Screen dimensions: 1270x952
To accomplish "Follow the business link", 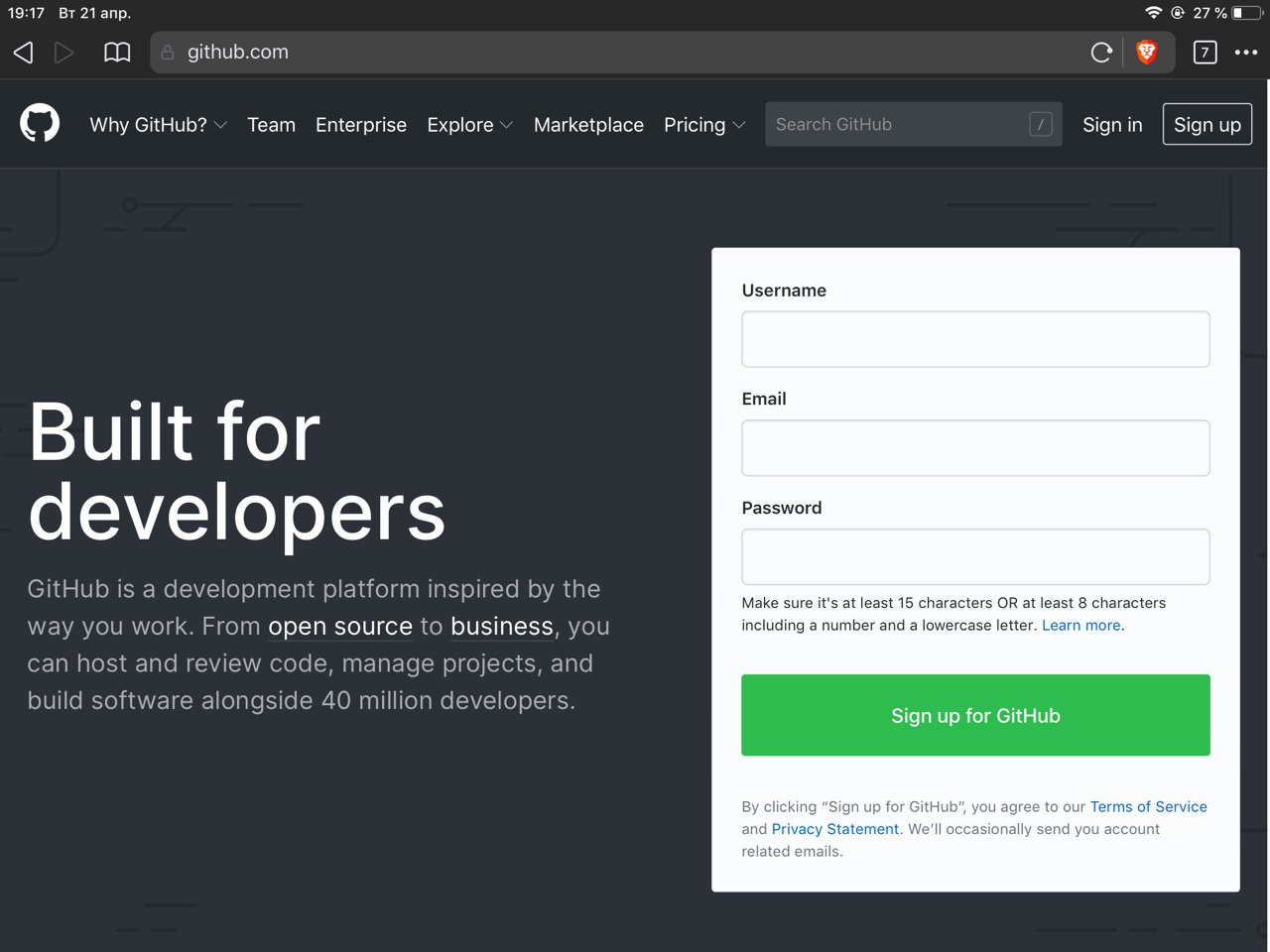I will (502, 627).
